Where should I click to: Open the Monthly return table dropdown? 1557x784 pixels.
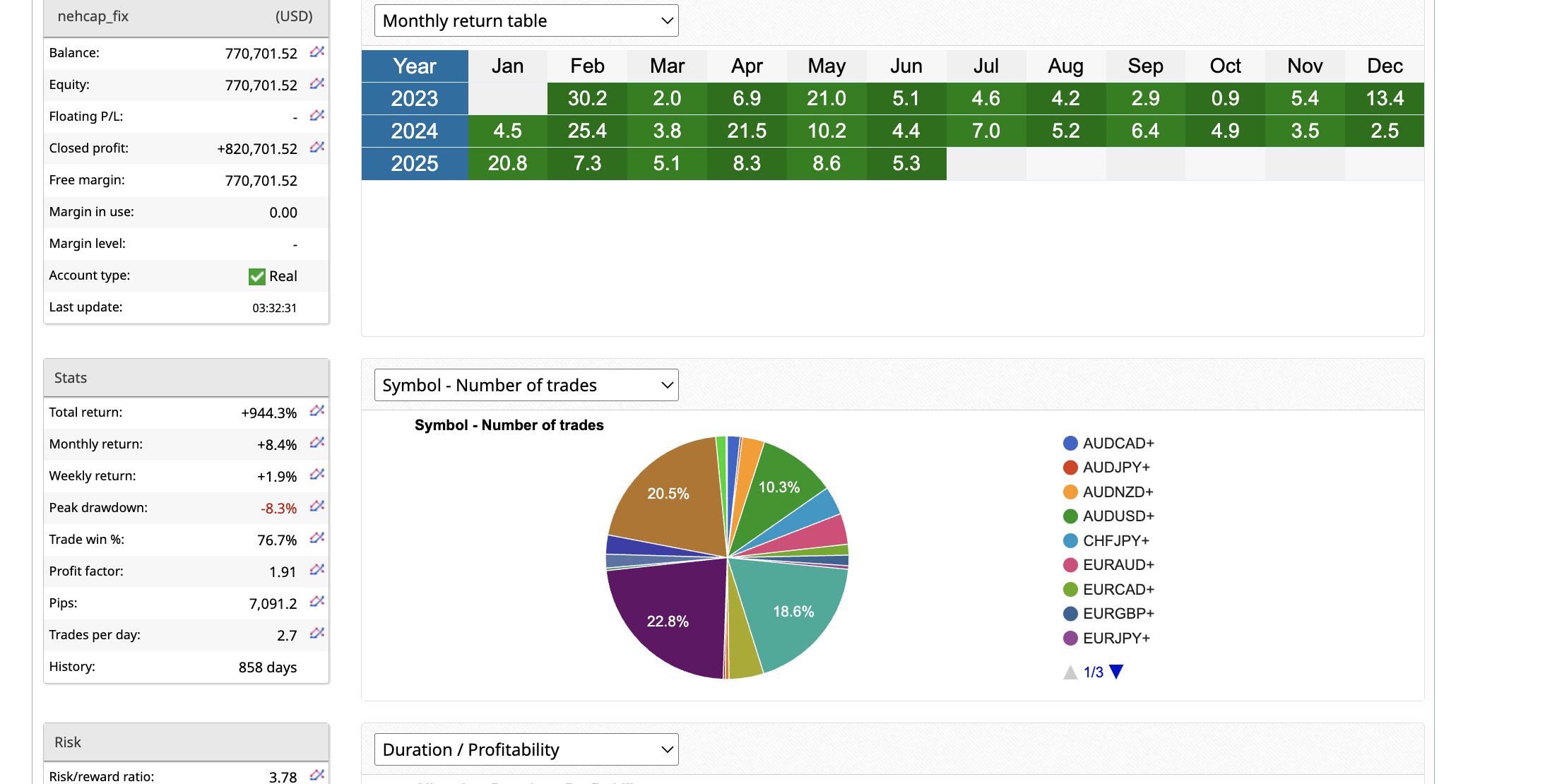(526, 20)
